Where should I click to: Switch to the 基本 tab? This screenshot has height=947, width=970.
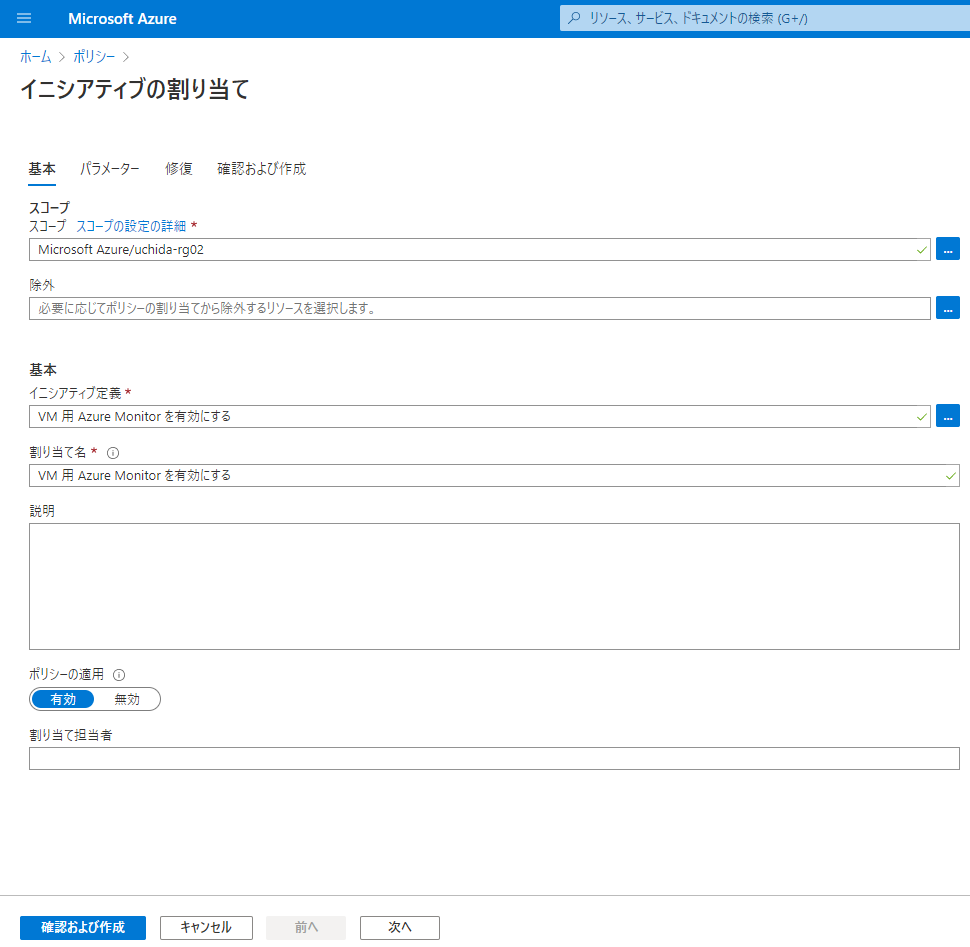(42, 169)
